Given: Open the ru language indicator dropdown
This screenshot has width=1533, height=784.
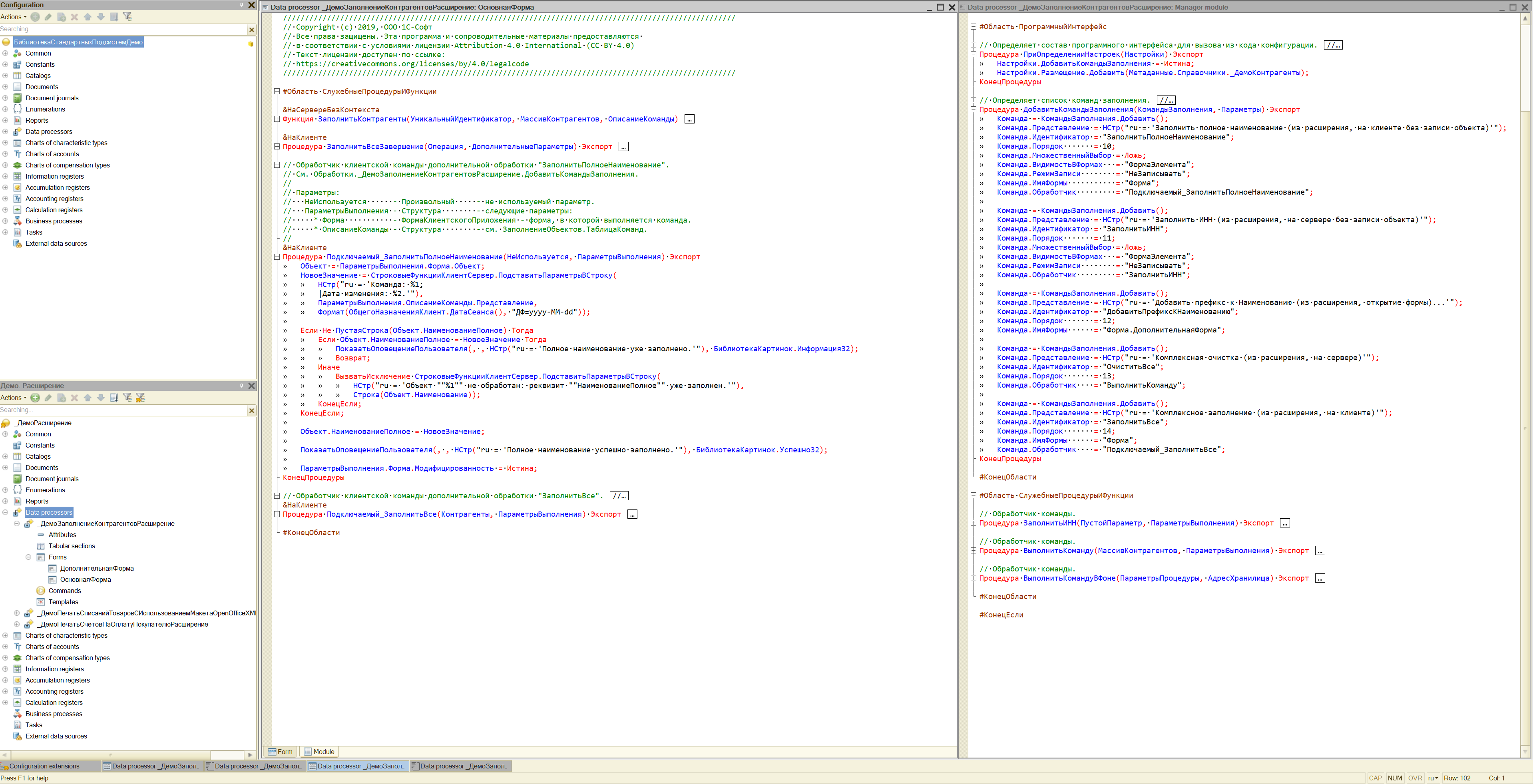Looking at the screenshot, I should tap(1432, 778).
